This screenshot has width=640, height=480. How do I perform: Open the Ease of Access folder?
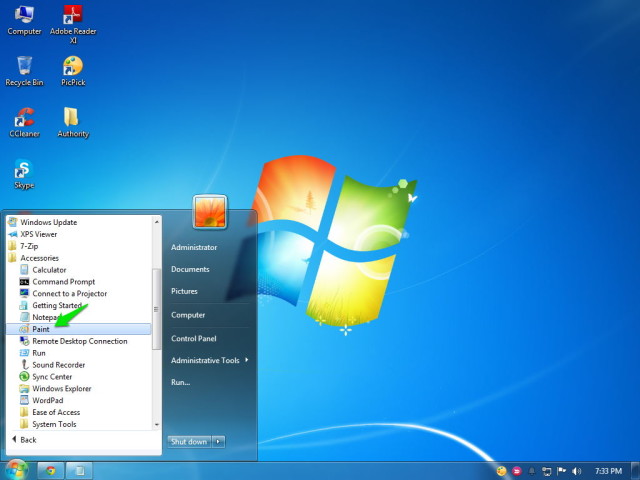pos(56,412)
